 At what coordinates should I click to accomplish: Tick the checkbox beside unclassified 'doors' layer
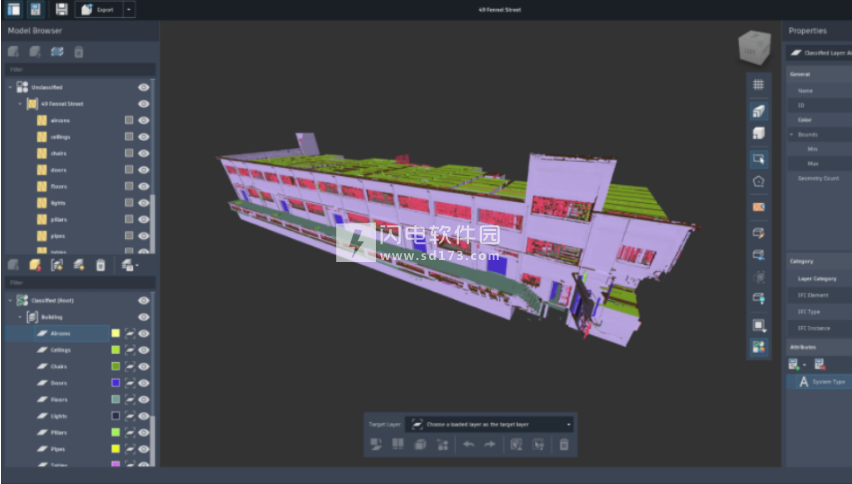pyautogui.click(x=129, y=170)
